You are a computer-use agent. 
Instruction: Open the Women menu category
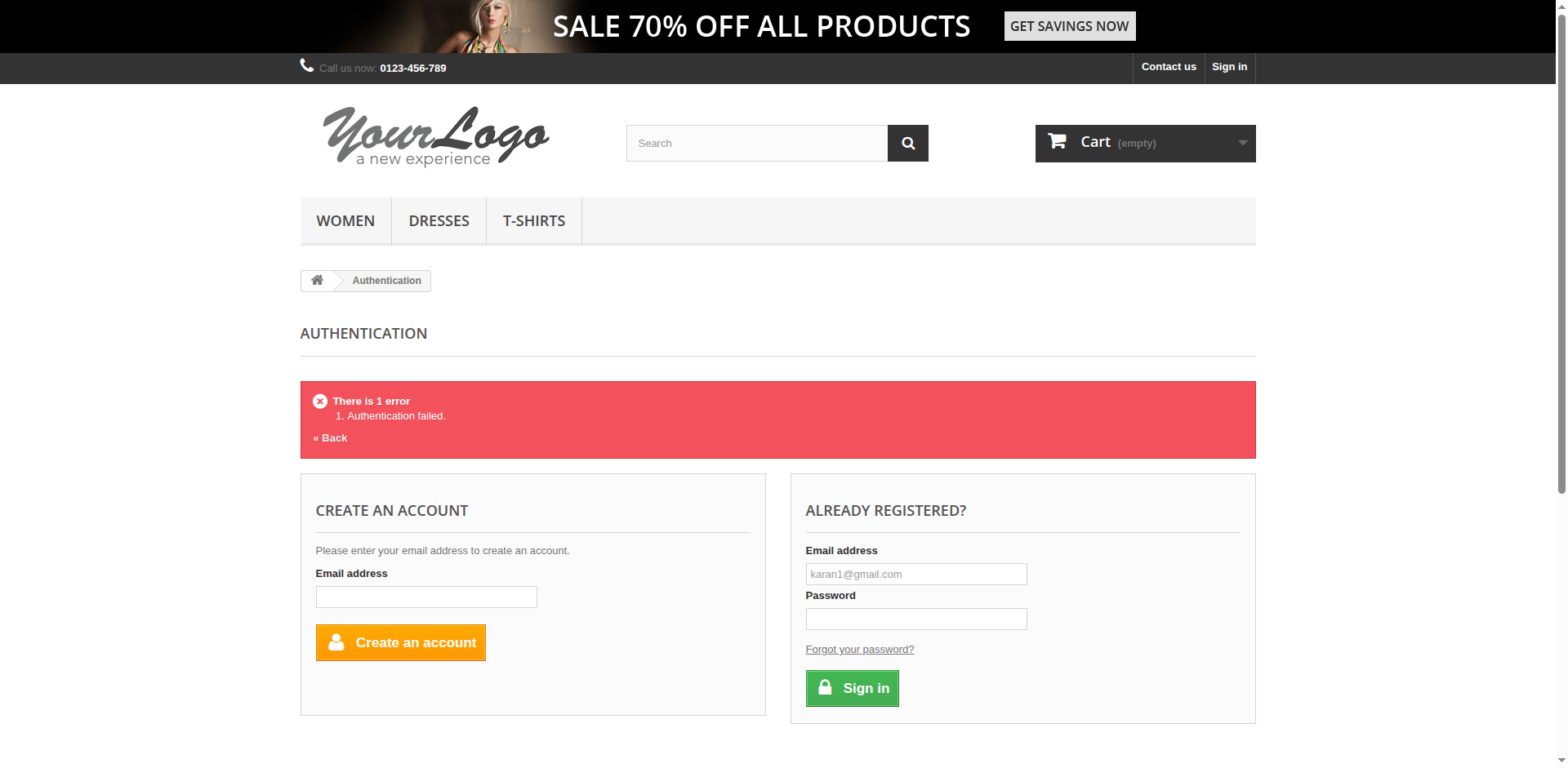[x=345, y=221]
